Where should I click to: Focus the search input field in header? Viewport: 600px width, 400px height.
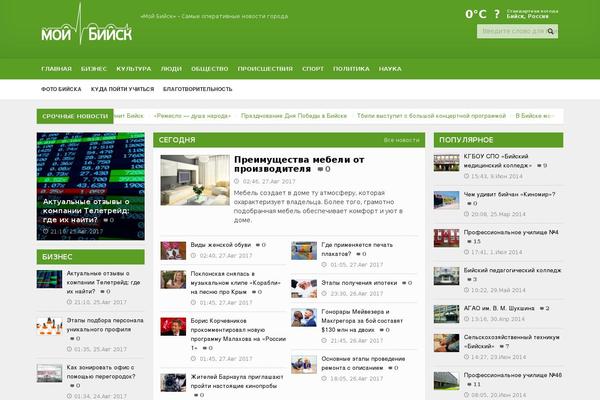coord(517,31)
